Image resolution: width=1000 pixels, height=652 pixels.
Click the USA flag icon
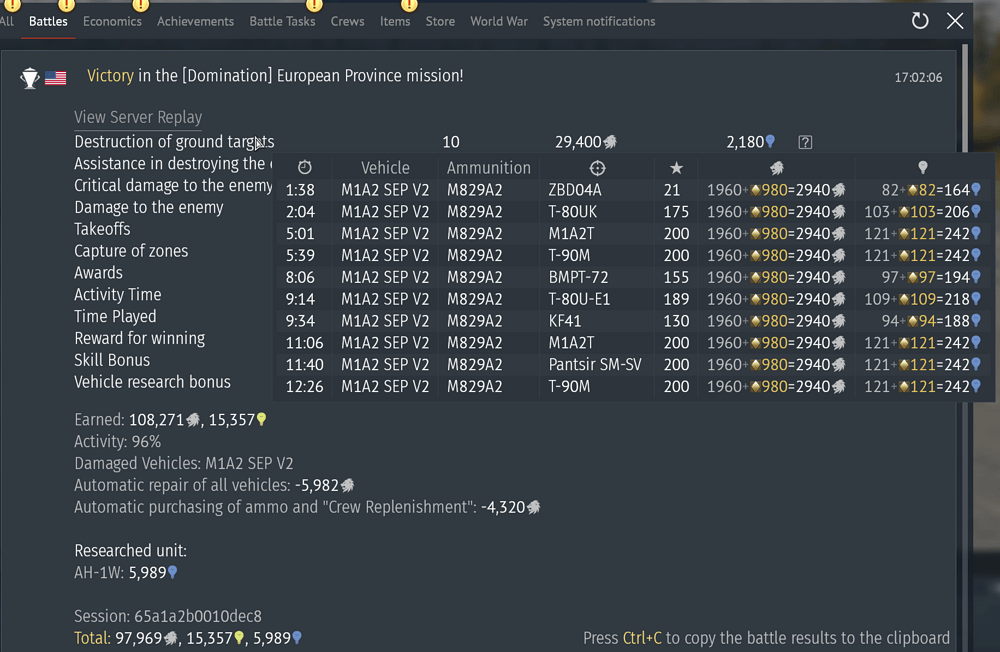56,78
